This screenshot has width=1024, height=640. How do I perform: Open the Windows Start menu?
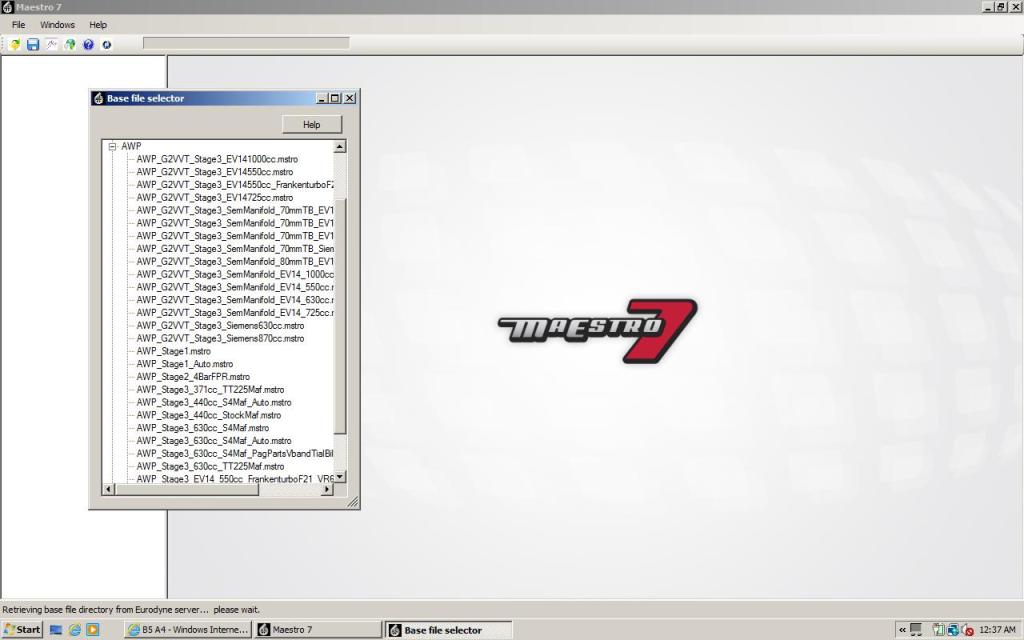(22, 630)
